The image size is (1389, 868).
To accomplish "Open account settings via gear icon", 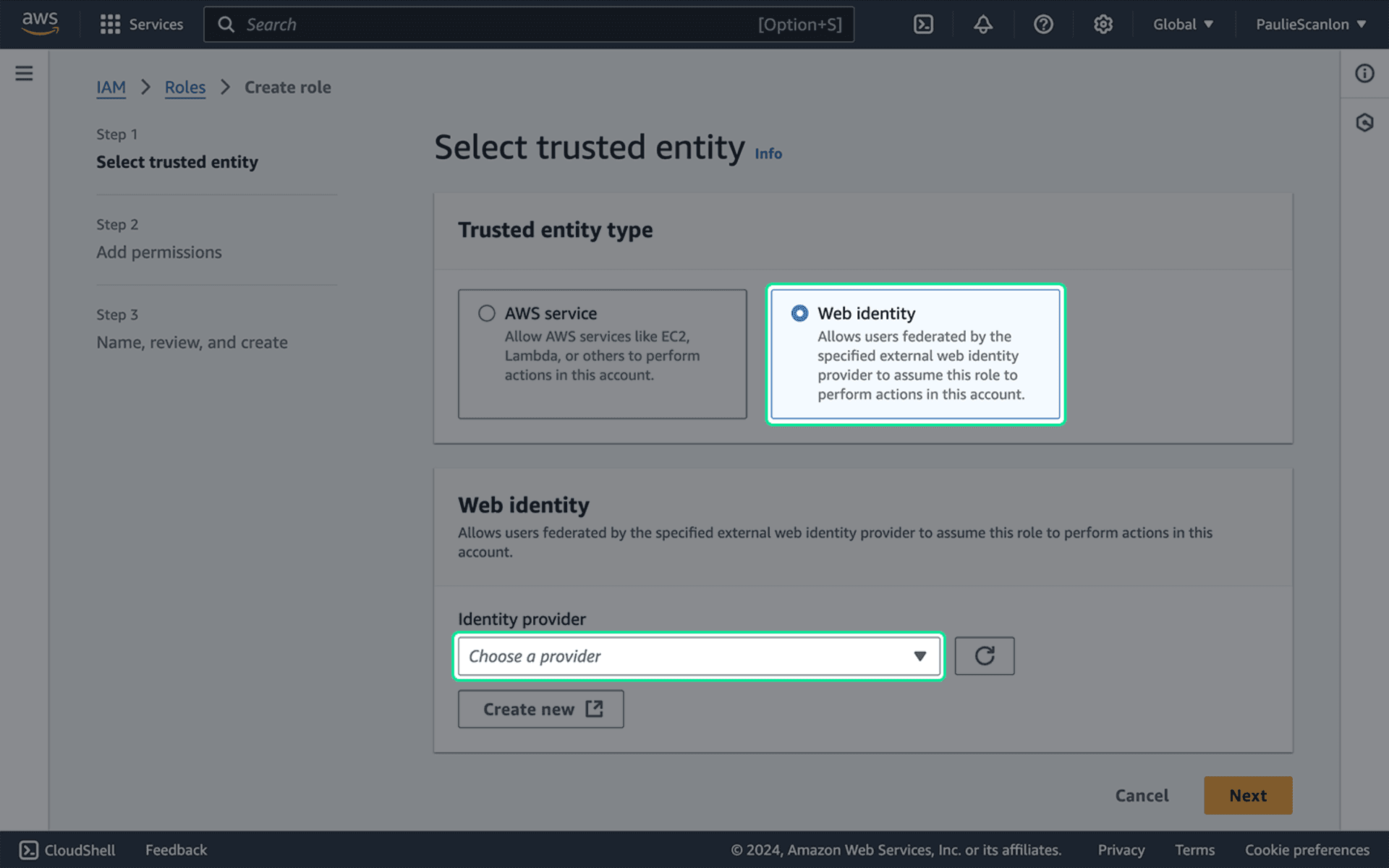I will coord(1103,24).
